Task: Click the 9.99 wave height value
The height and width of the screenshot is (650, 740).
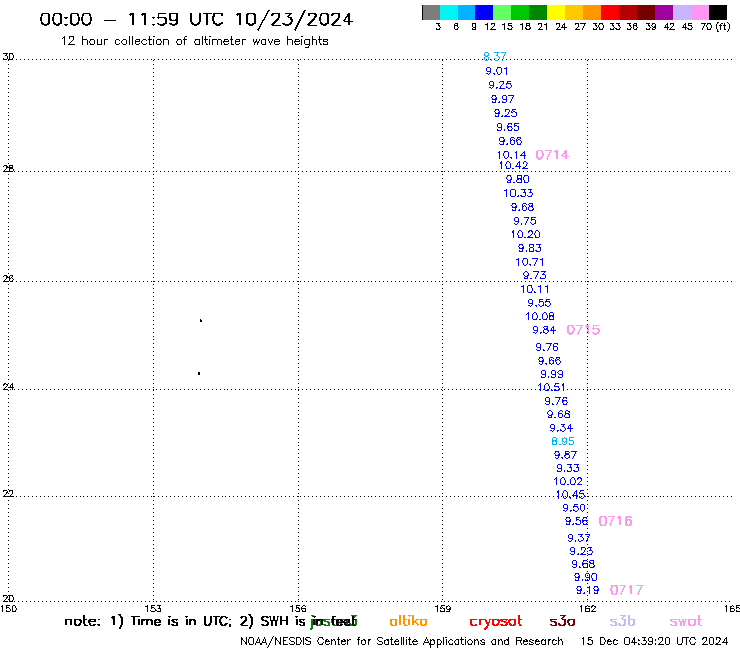Action: click(552, 374)
